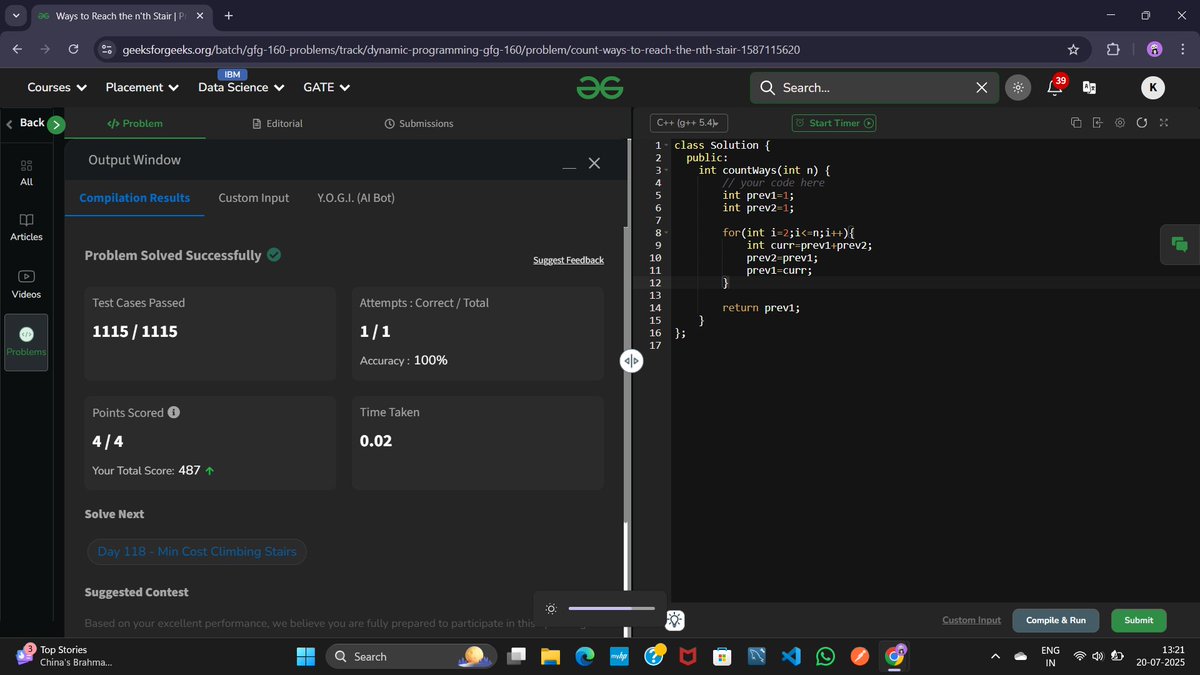Open the code editor settings gear
This screenshot has height=675, width=1200.
pos(1119,123)
